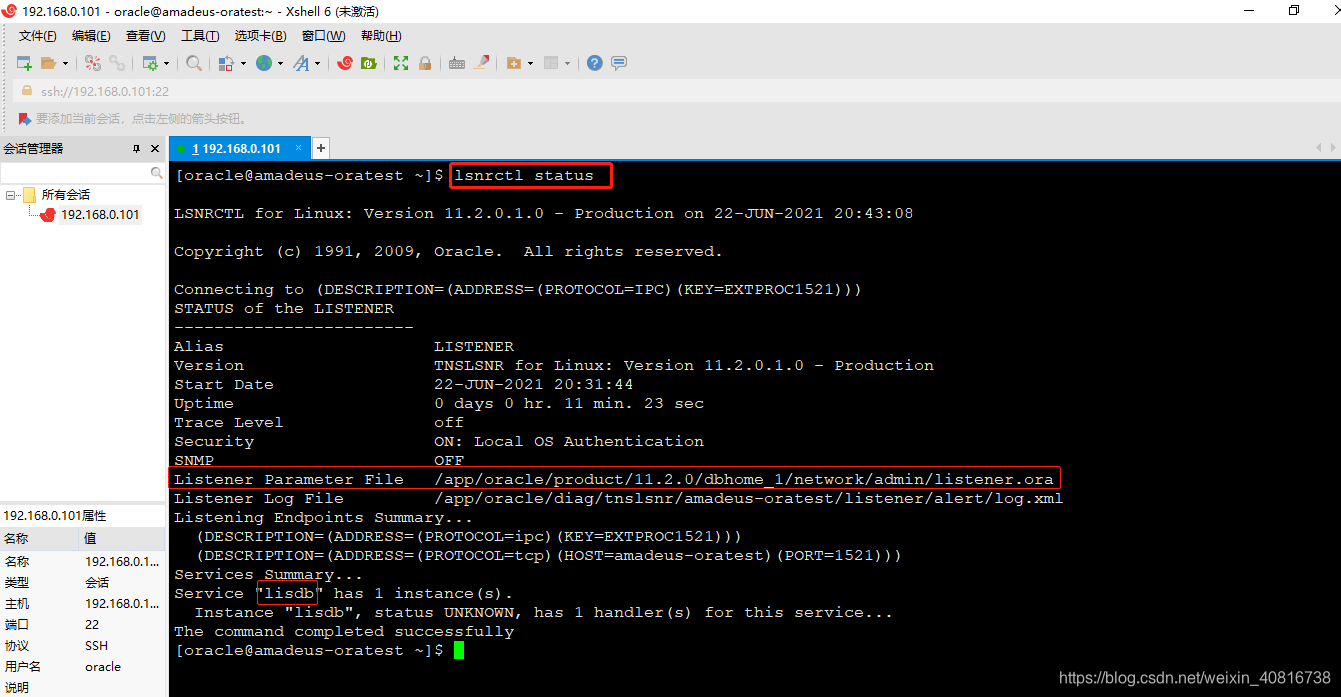Click the Encoding globe icon

click(x=264, y=63)
